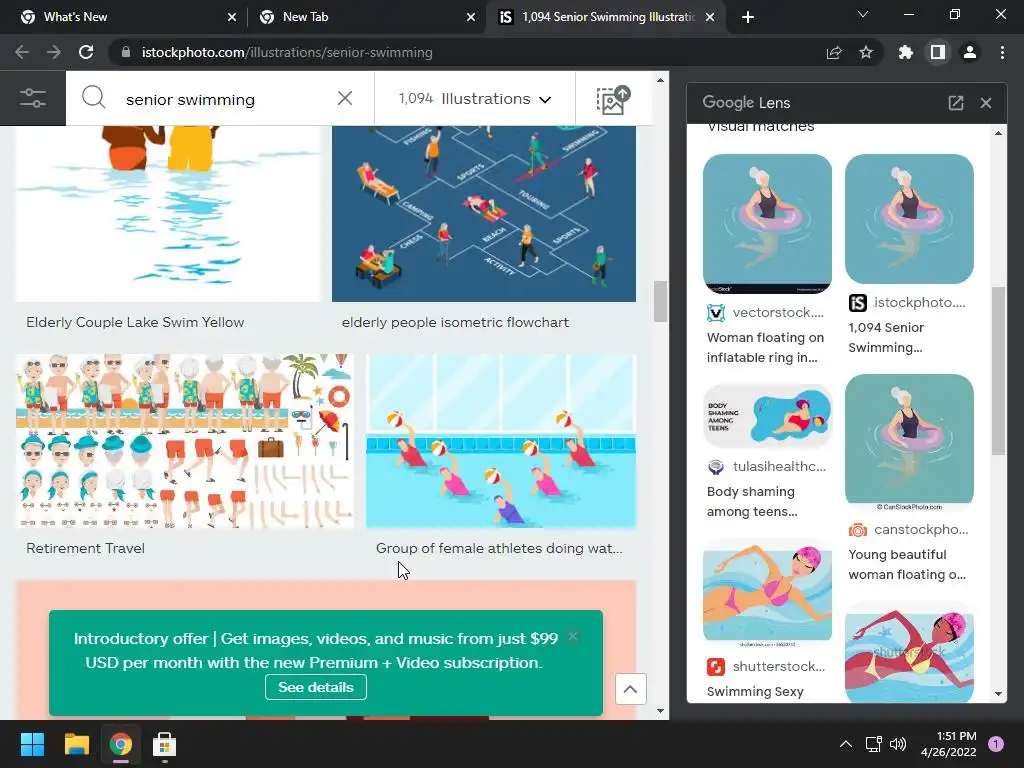1024x768 pixels.
Task: Open File Explorer from taskbar
Action: [76, 744]
